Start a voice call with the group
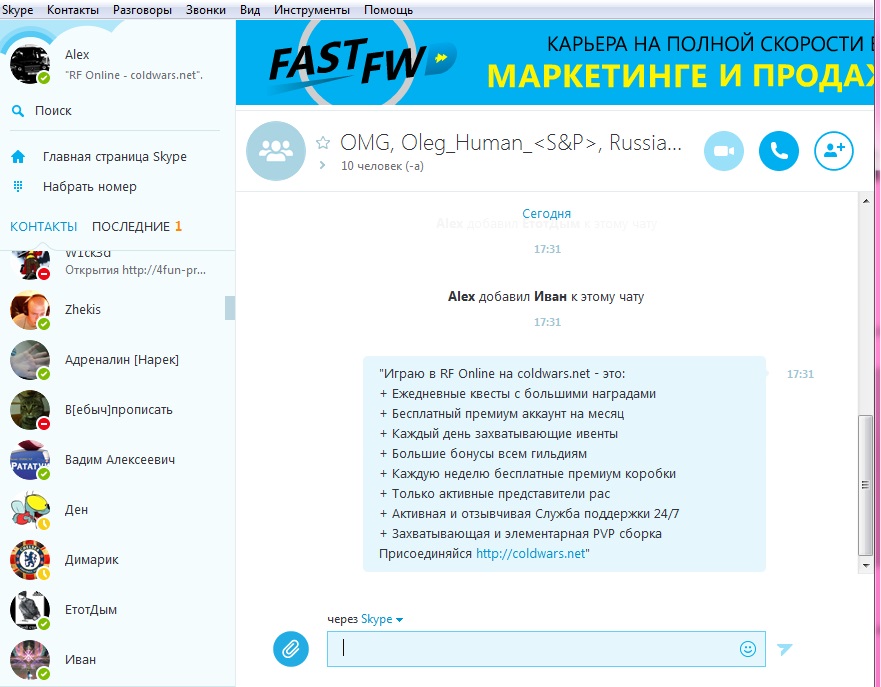This screenshot has height=687, width=881. tap(779, 151)
